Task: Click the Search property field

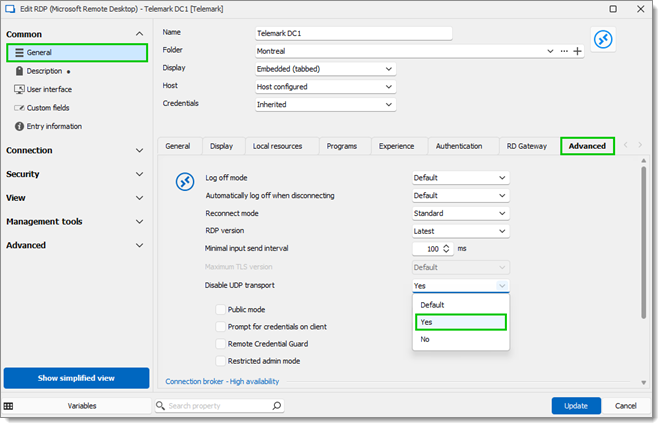Action: 218,406
